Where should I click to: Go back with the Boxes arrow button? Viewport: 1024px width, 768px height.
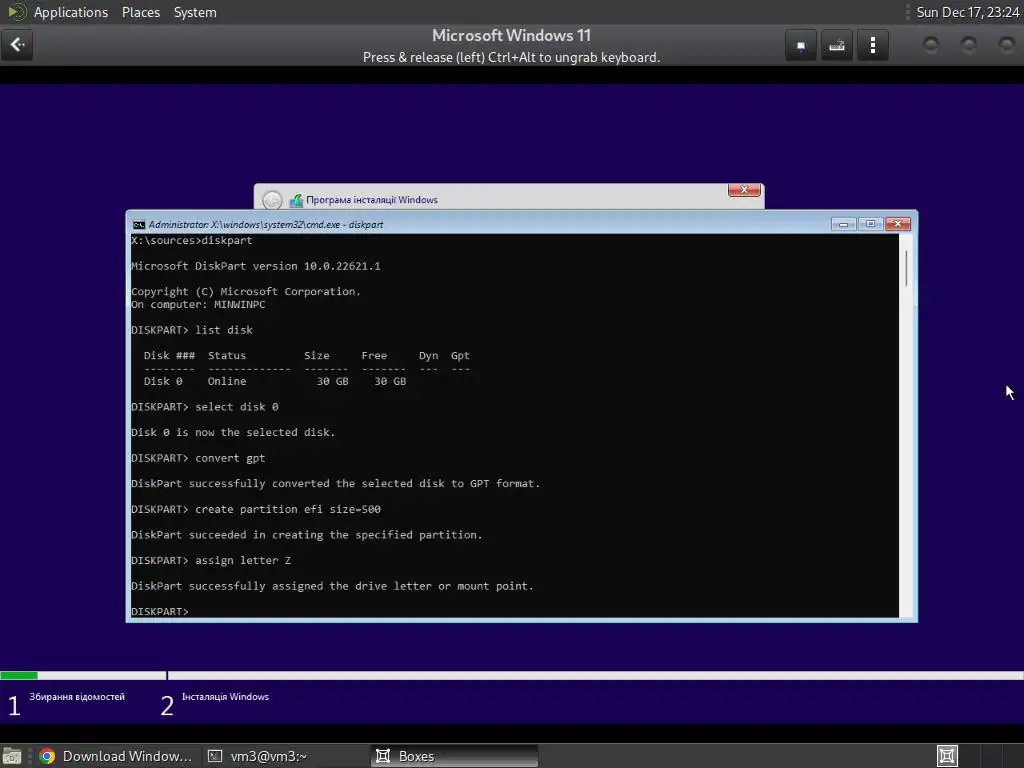[17, 45]
